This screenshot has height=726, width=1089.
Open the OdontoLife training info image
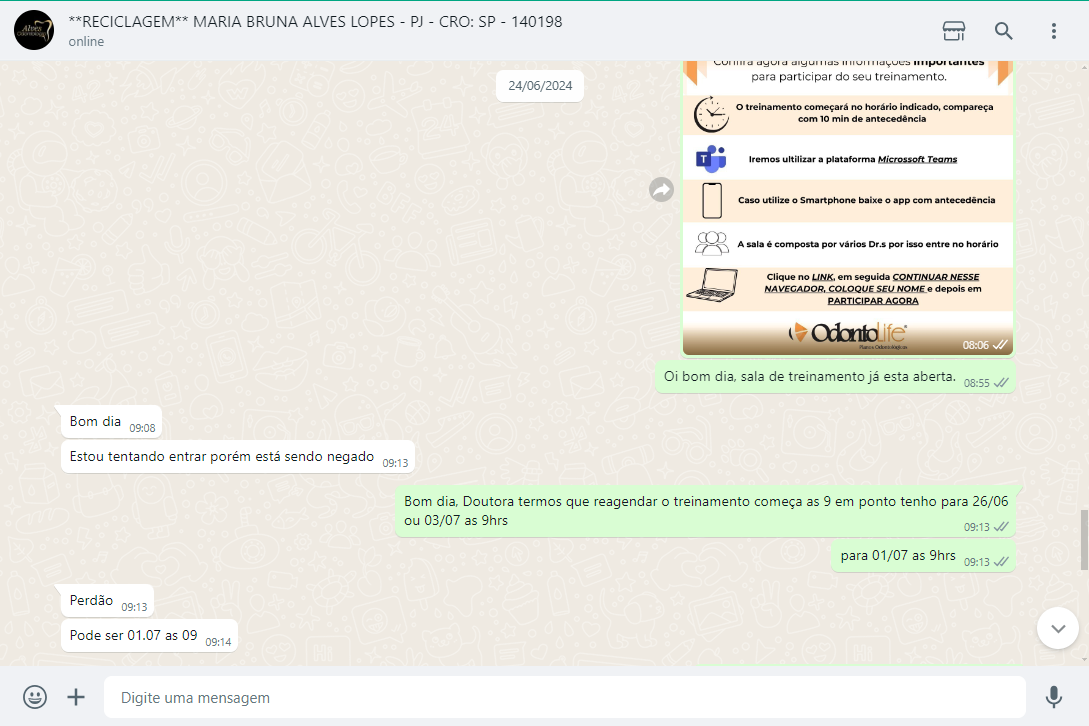coord(847,208)
